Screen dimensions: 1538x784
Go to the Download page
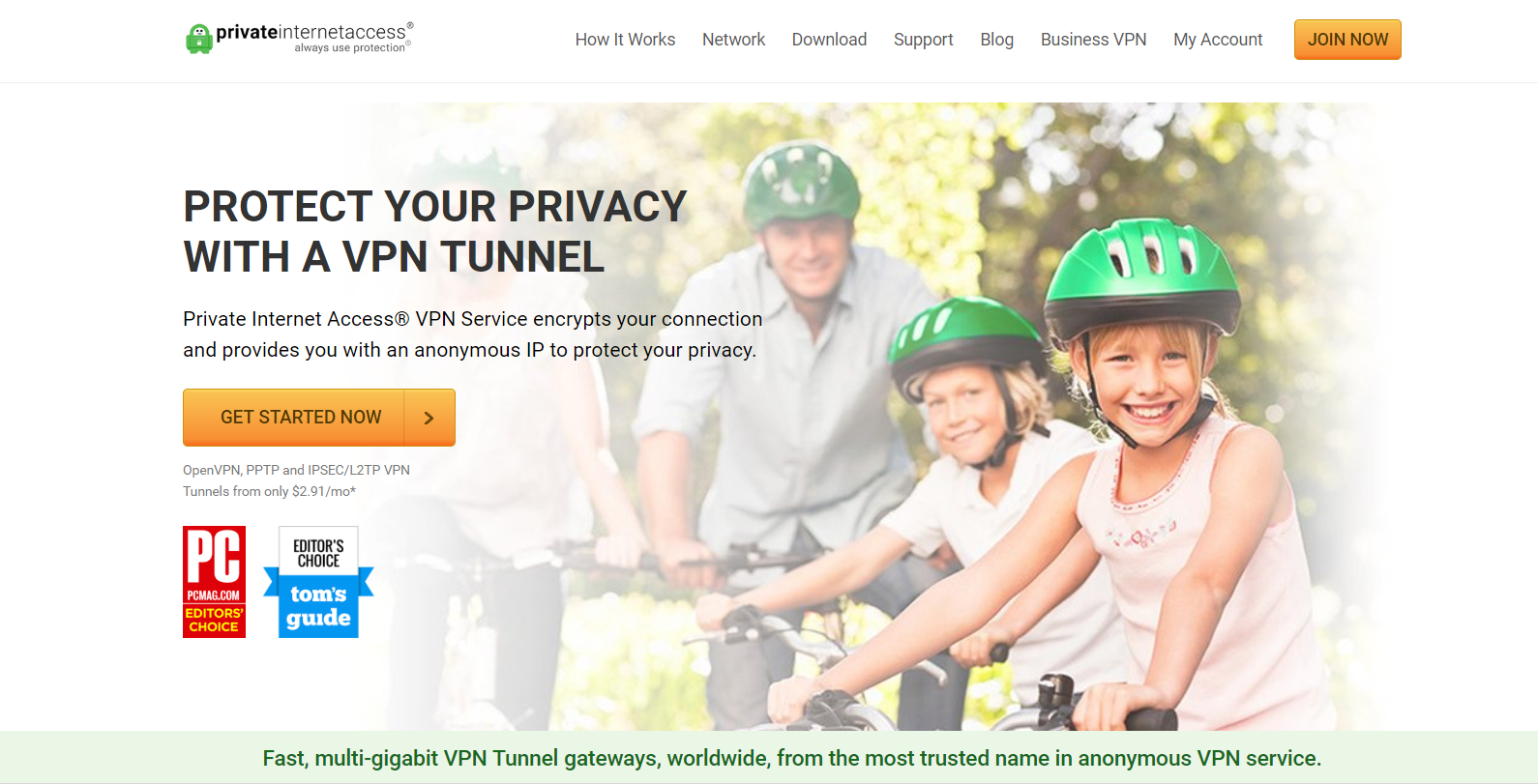point(829,40)
